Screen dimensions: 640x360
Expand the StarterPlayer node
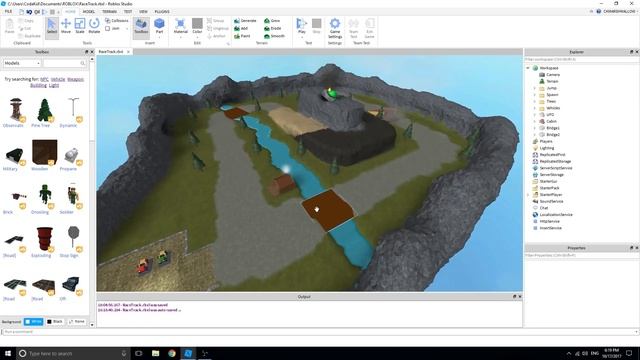point(528,195)
